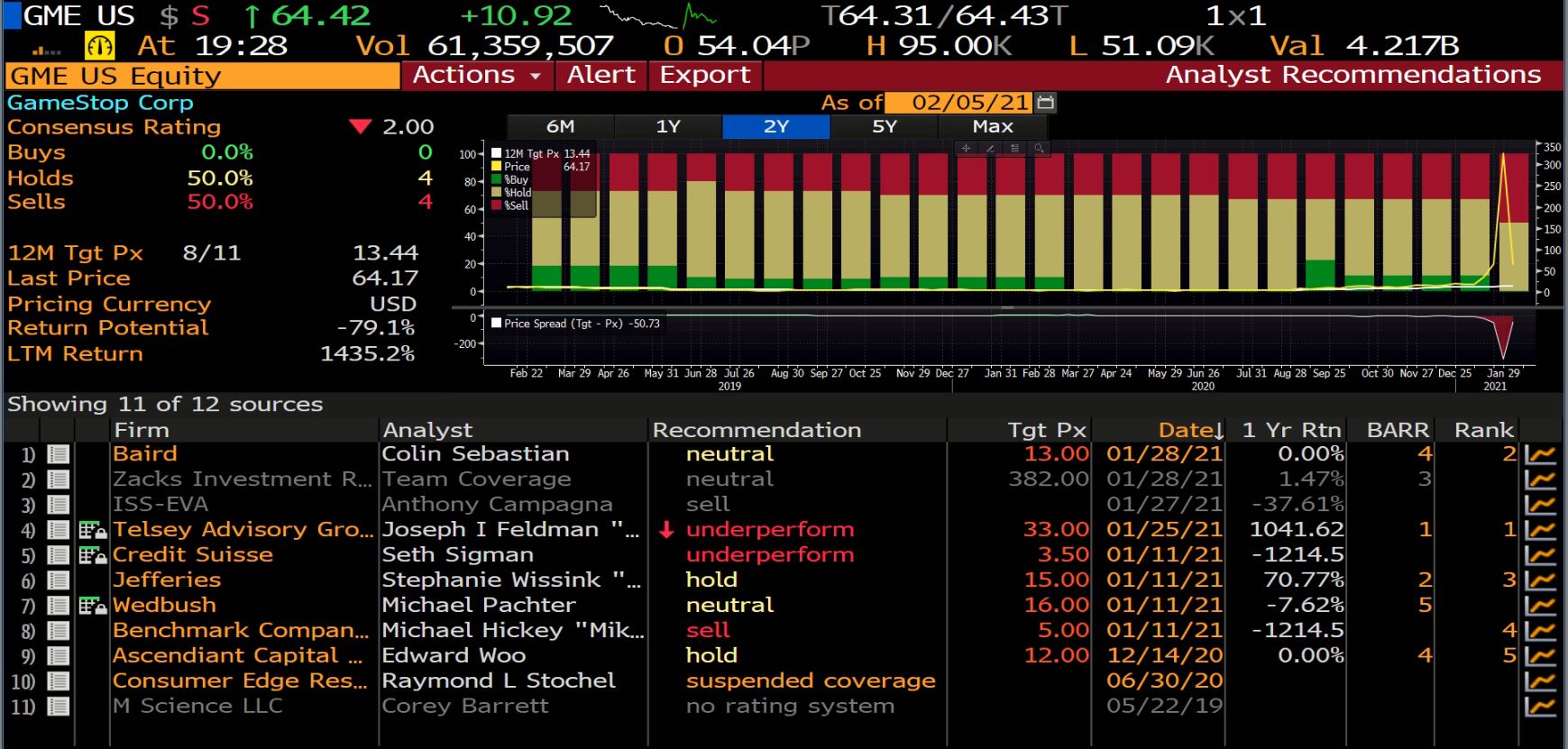This screenshot has height=749, width=1568.
Task: Click the locked table icon beside Telsey Advisory
Action: [93, 530]
